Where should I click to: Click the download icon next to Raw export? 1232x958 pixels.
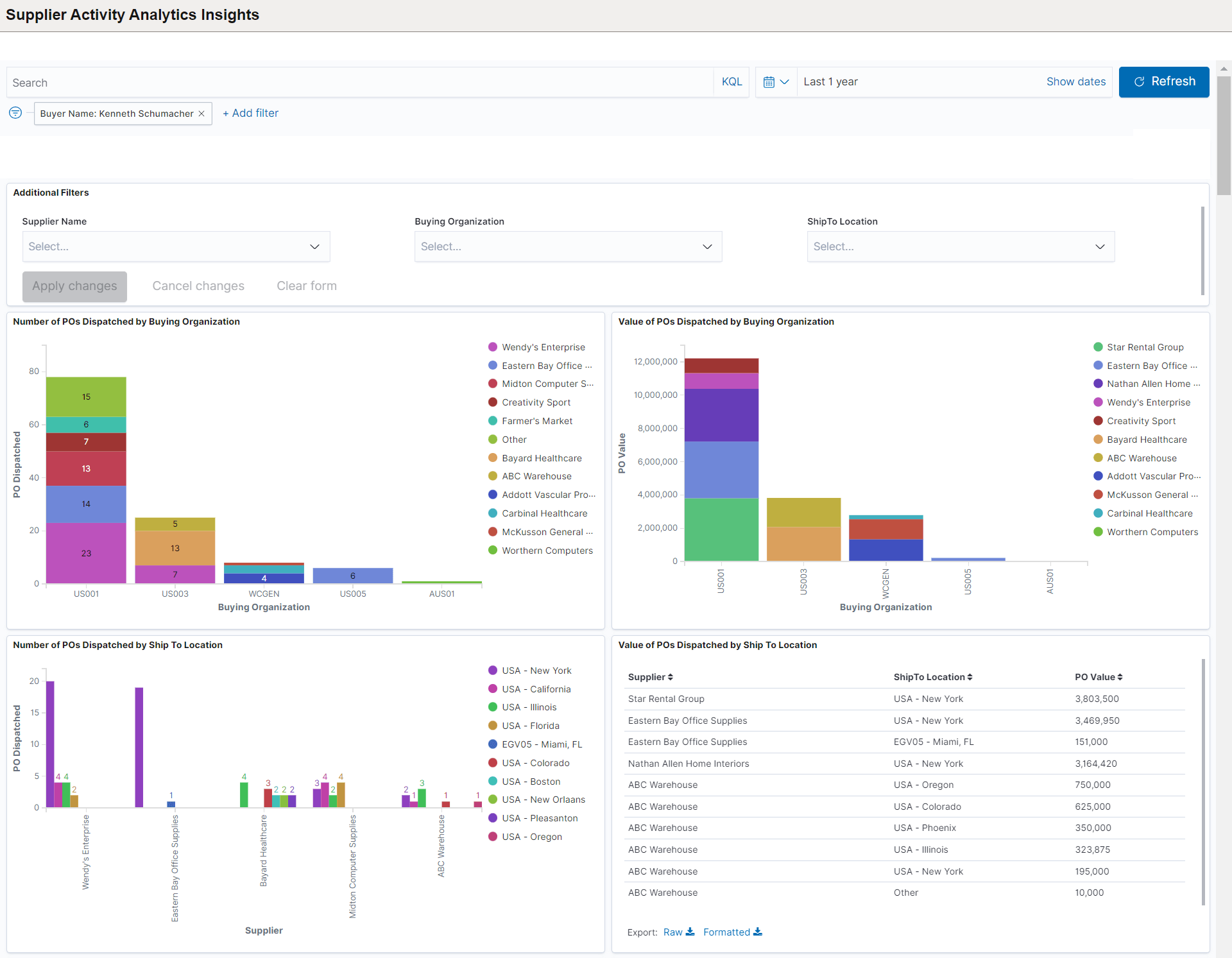(x=689, y=932)
